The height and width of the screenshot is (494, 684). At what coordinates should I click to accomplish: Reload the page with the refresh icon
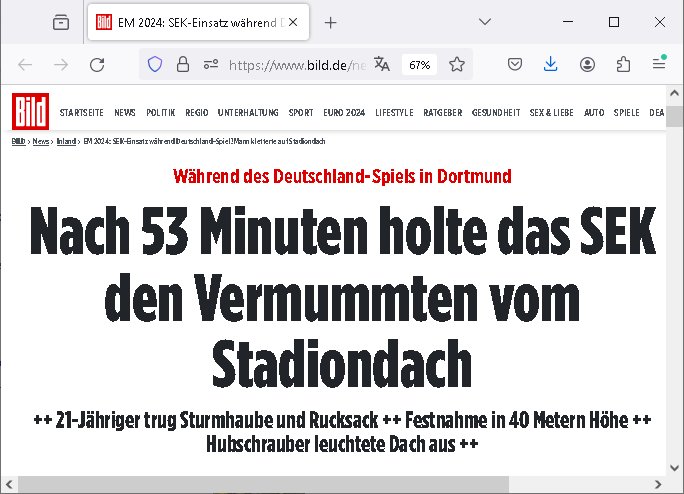click(x=97, y=65)
